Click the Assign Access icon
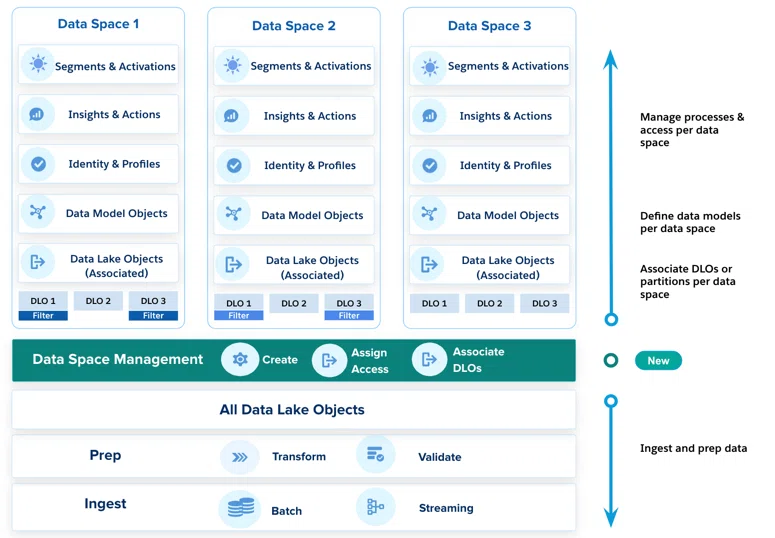The width and height of the screenshot is (775, 538). click(x=329, y=360)
